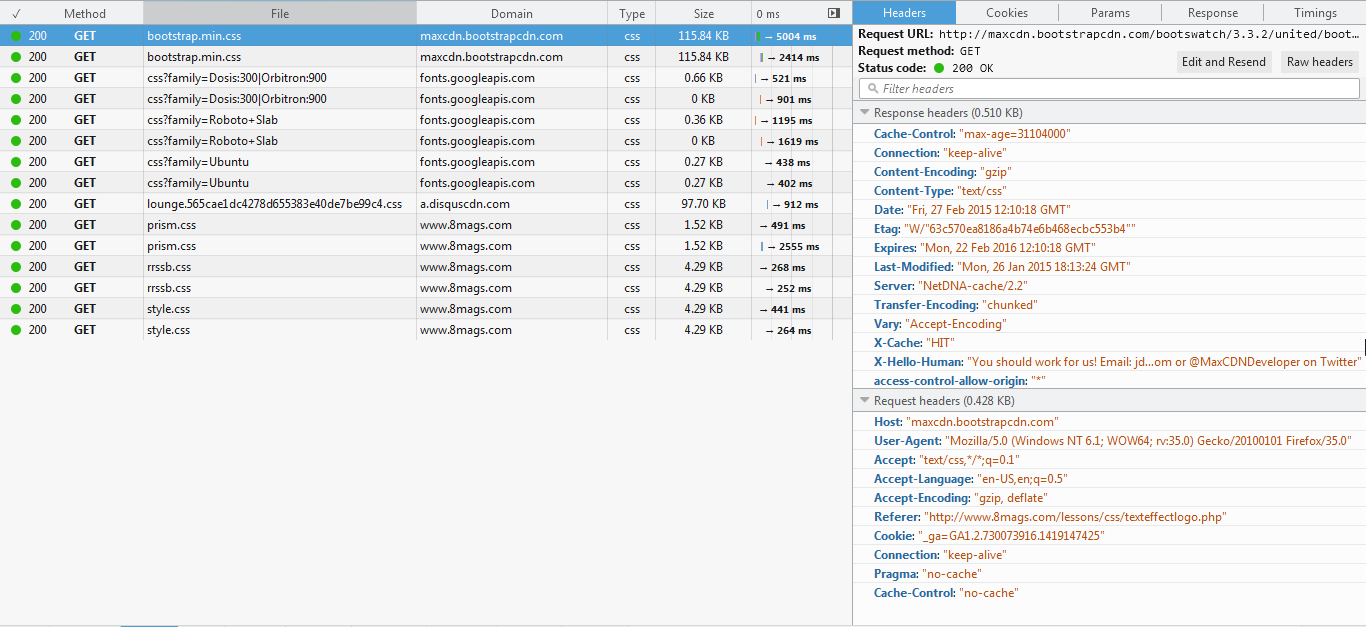Click the green status dot of the 901 ms request
The height and width of the screenshot is (627, 1366).
click(16, 99)
